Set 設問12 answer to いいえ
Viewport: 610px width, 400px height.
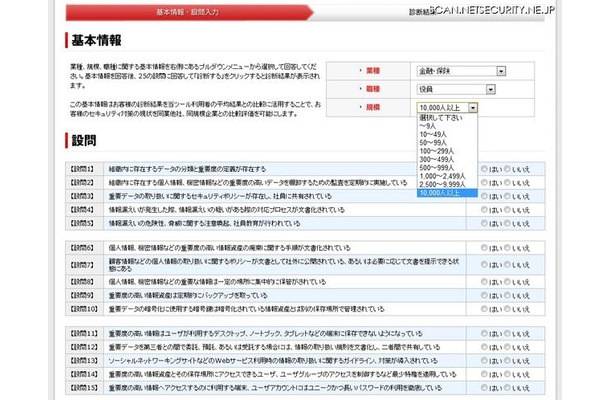[x=507, y=347]
